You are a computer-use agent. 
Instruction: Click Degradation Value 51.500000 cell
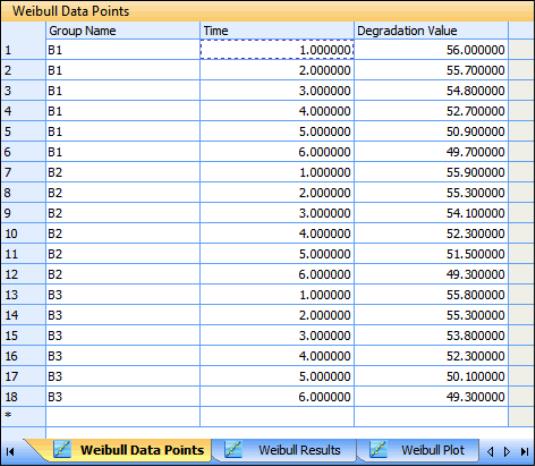pos(431,254)
